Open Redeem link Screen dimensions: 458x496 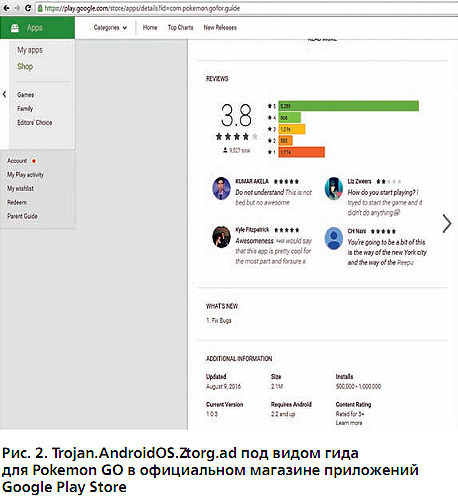[17, 202]
